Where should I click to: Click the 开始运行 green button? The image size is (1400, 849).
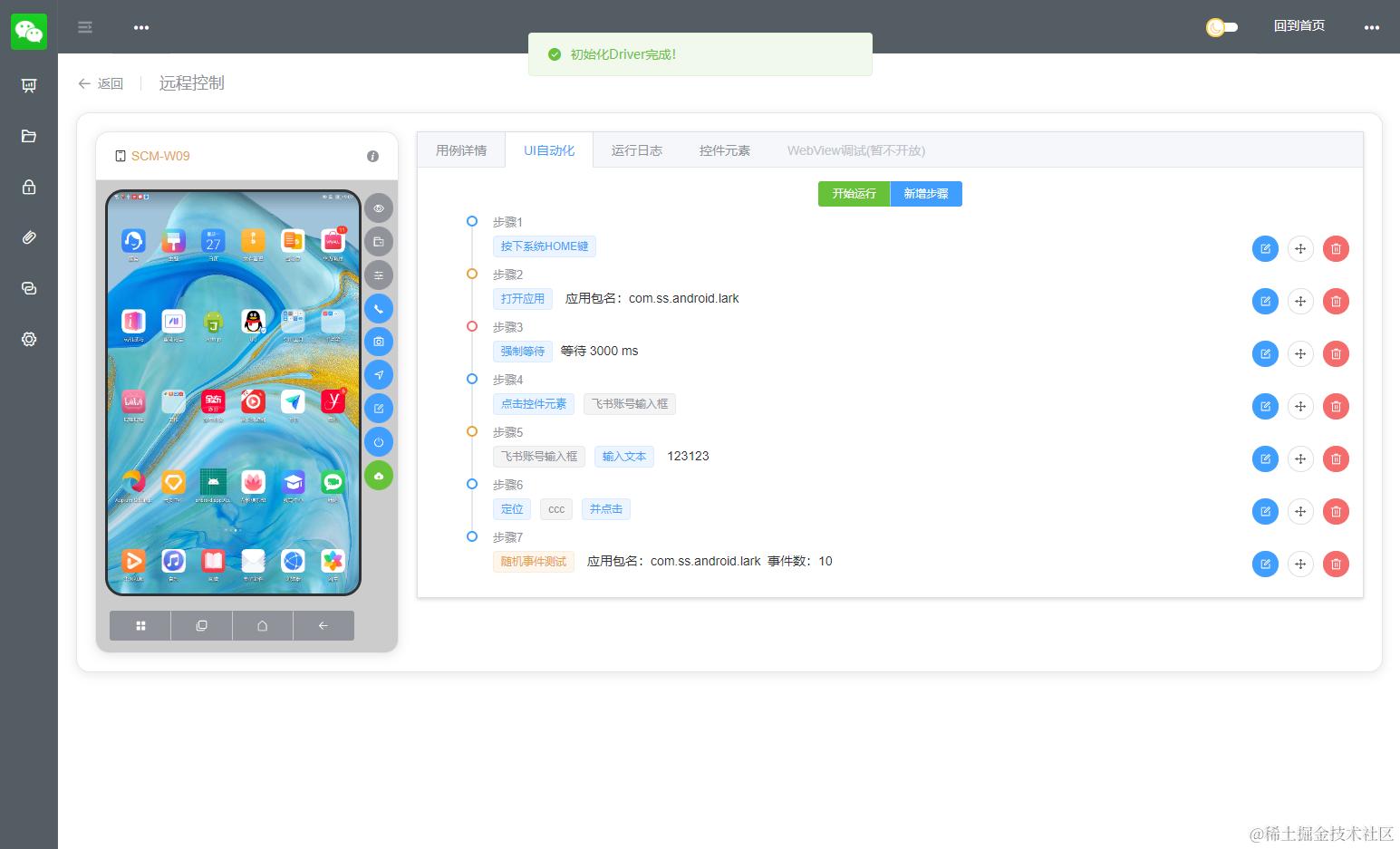click(x=853, y=193)
